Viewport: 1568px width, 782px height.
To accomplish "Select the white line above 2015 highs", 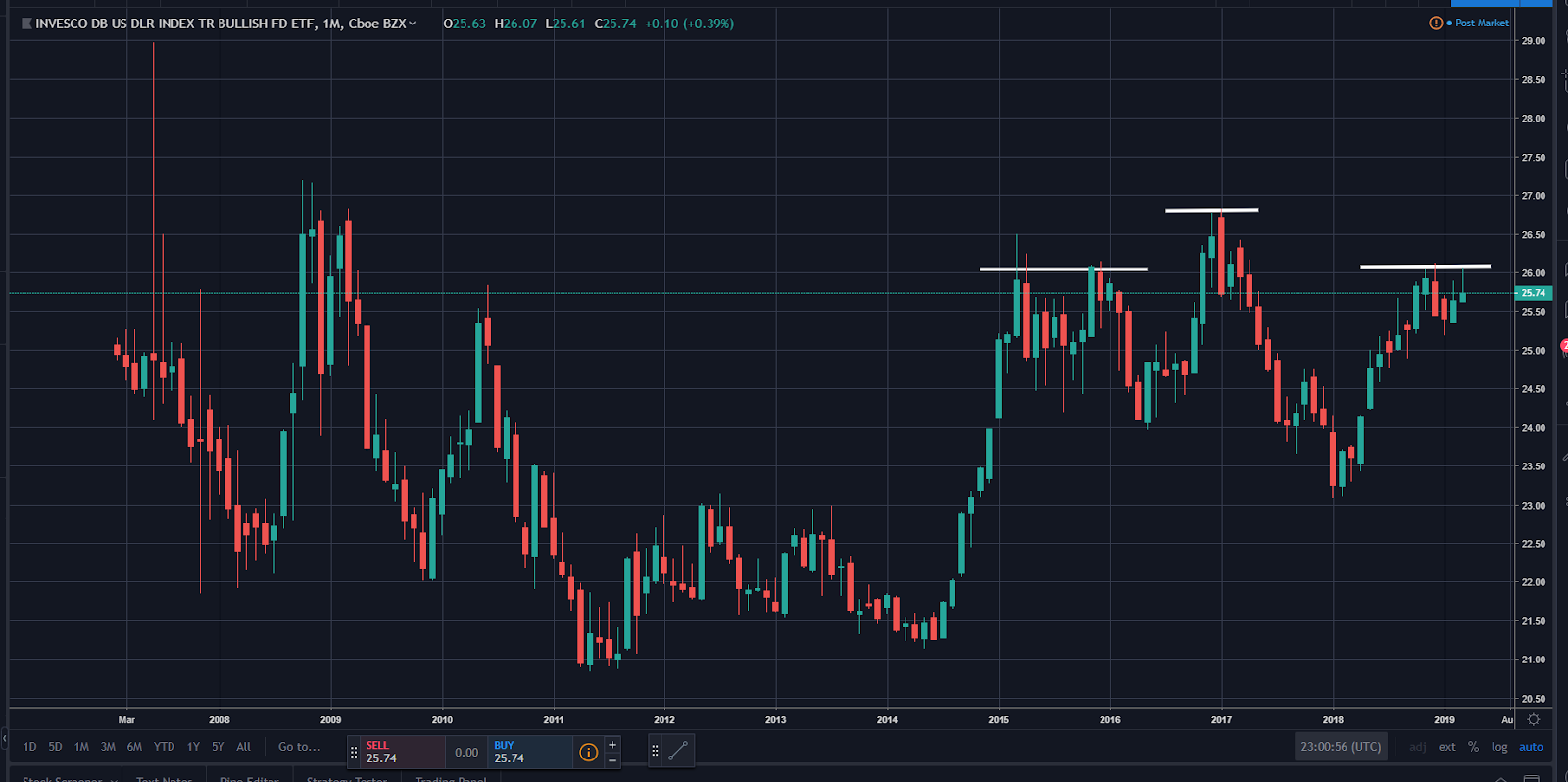I will click(x=1063, y=269).
